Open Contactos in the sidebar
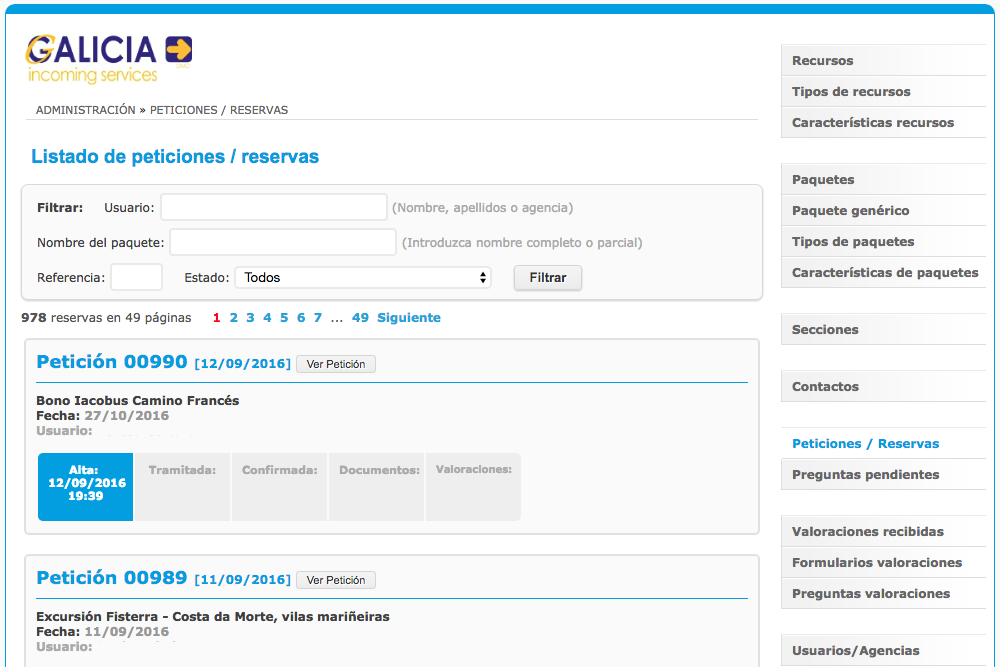This screenshot has width=1000, height=667. (883, 386)
